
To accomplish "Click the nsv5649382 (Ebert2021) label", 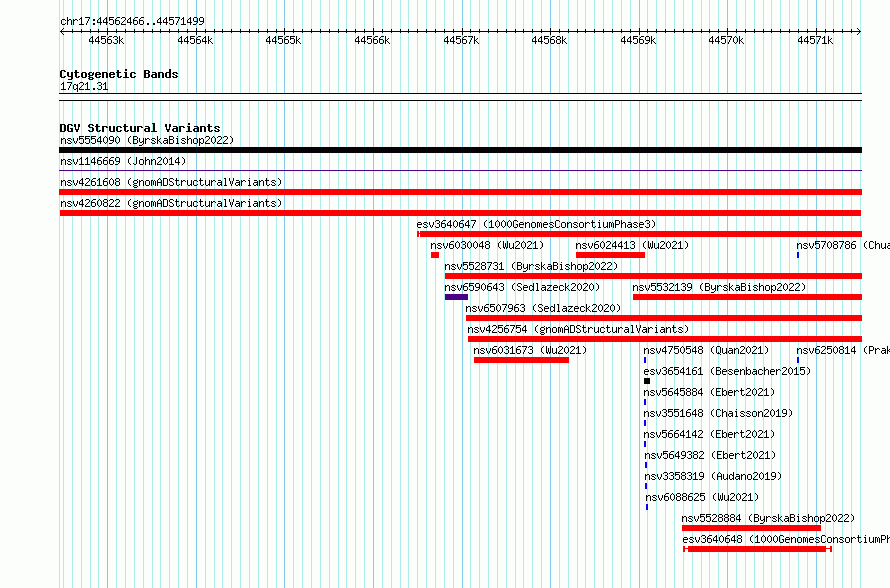I will coord(710,455).
